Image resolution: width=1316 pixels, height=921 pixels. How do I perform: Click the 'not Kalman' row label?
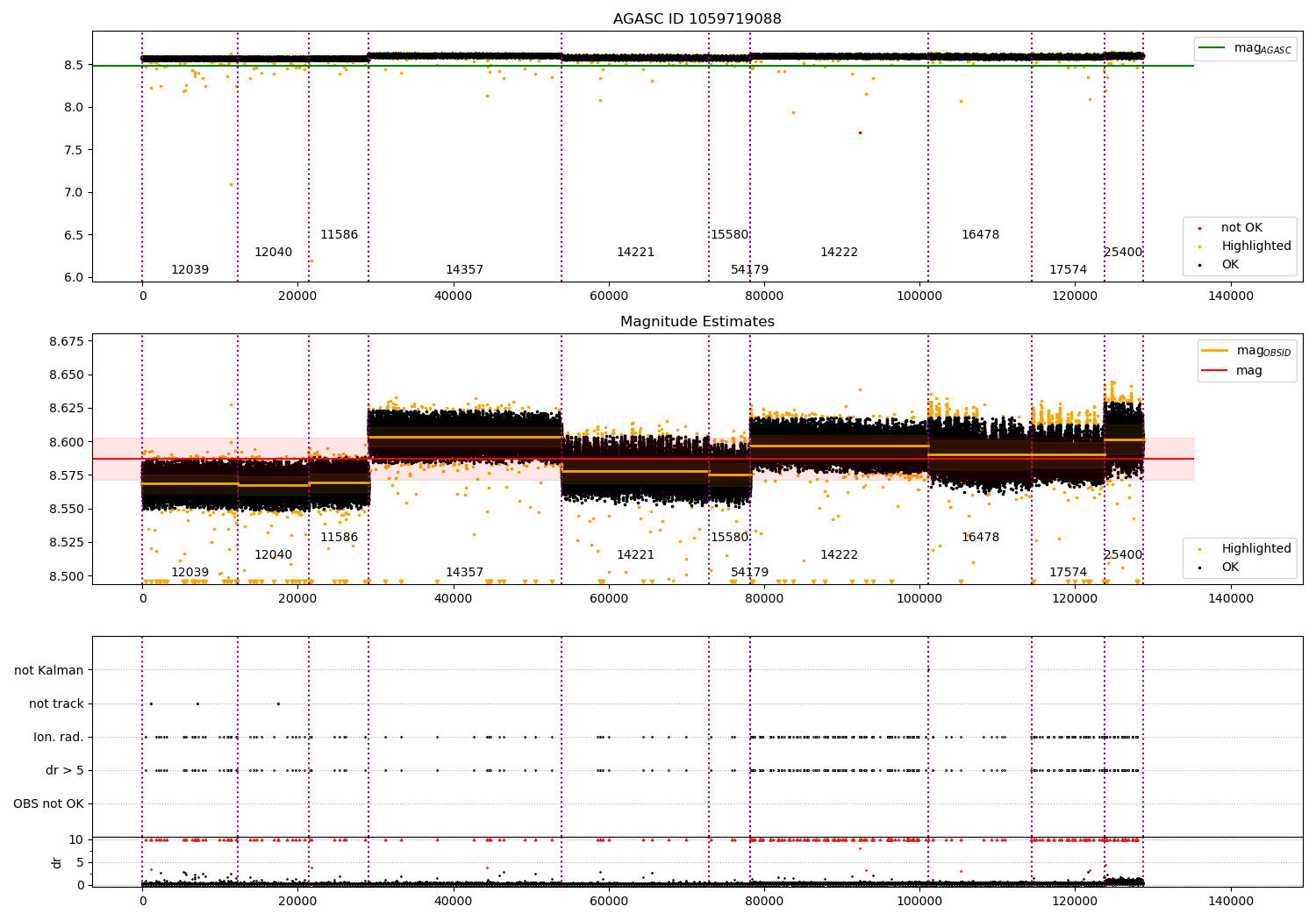tap(49, 671)
